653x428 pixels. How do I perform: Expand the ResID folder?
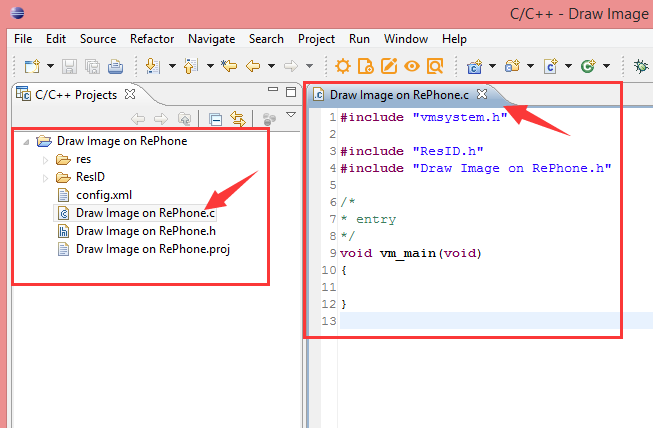click(45, 178)
